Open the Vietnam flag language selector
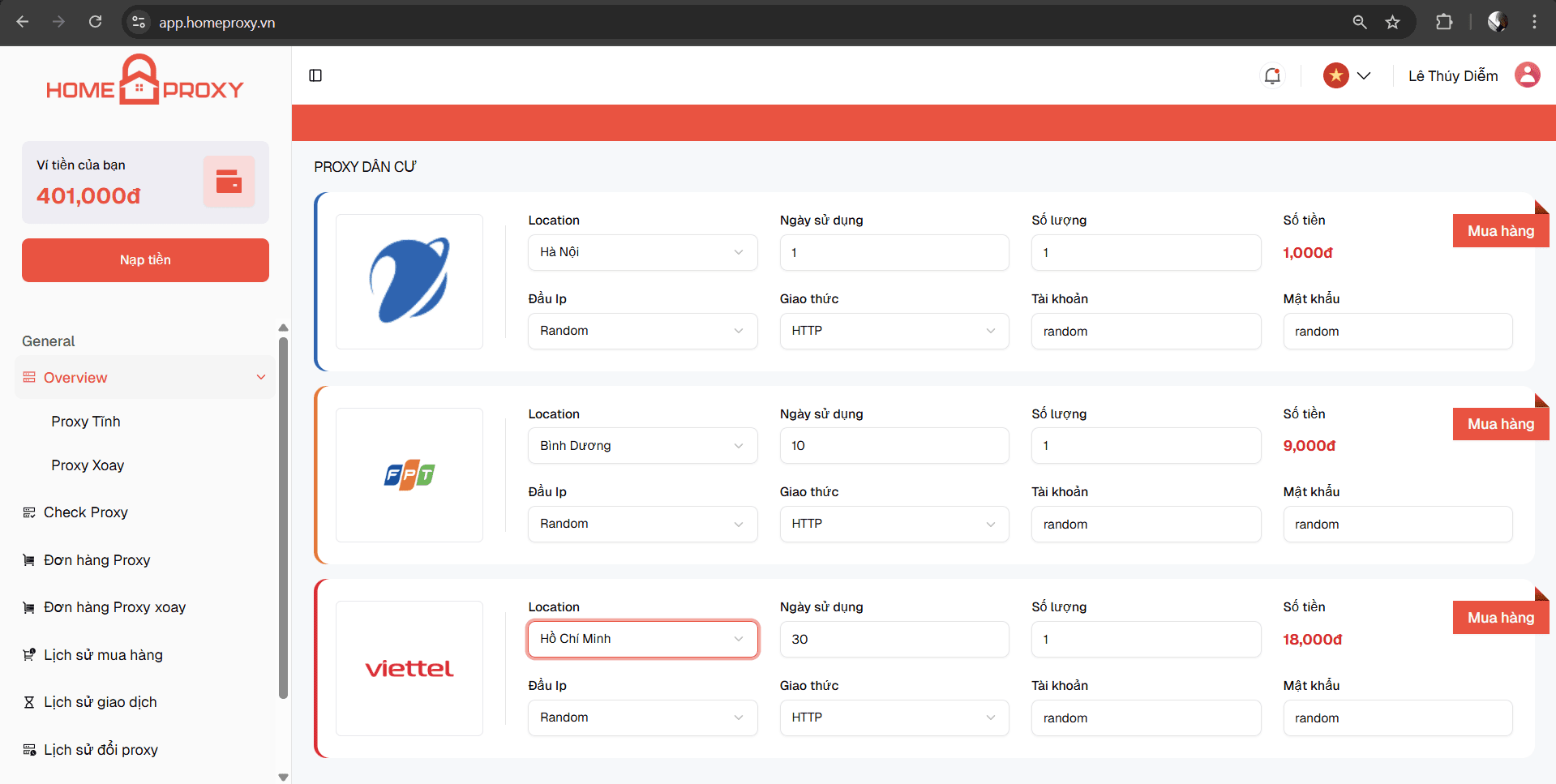The height and width of the screenshot is (784, 1556). (x=1346, y=75)
